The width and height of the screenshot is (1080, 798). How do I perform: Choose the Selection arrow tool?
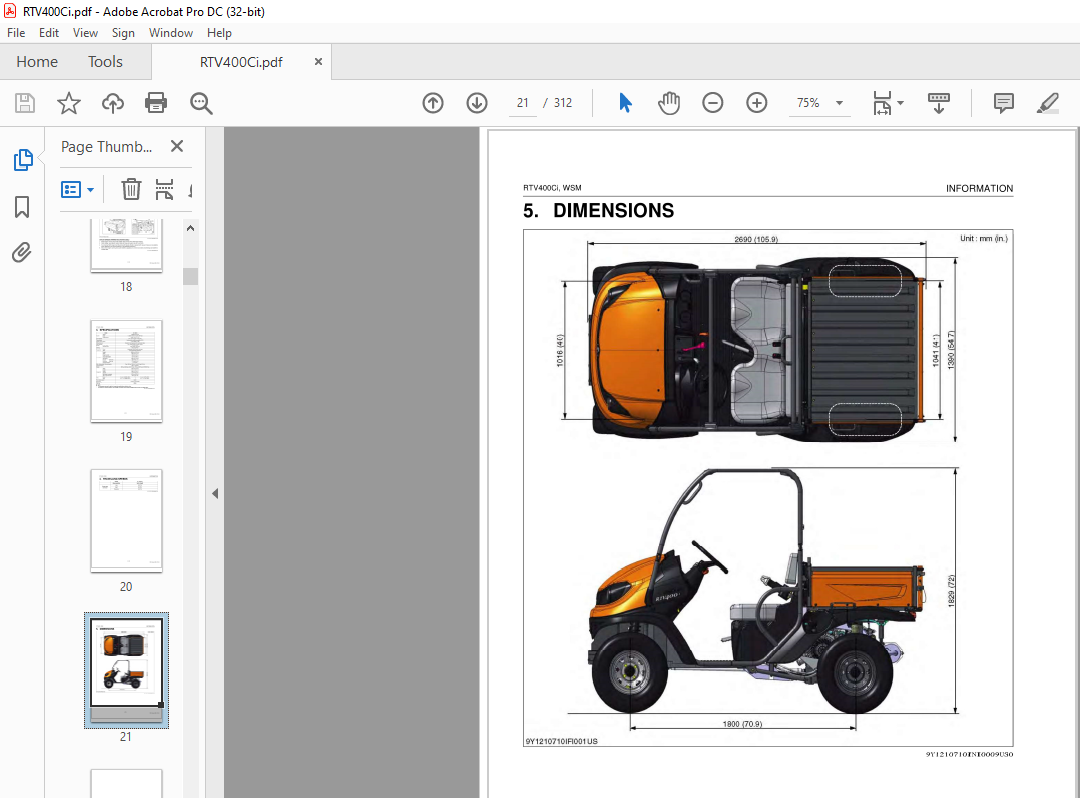click(x=625, y=103)
